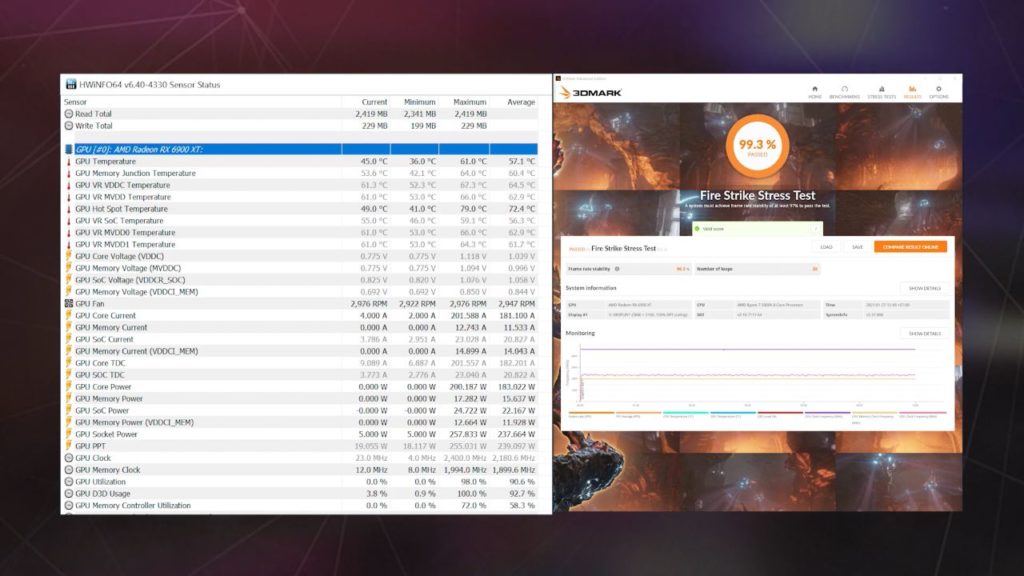Click the Save result button
The width and height of the screenshot is (1024, 576).
click(x=857, y=247)
